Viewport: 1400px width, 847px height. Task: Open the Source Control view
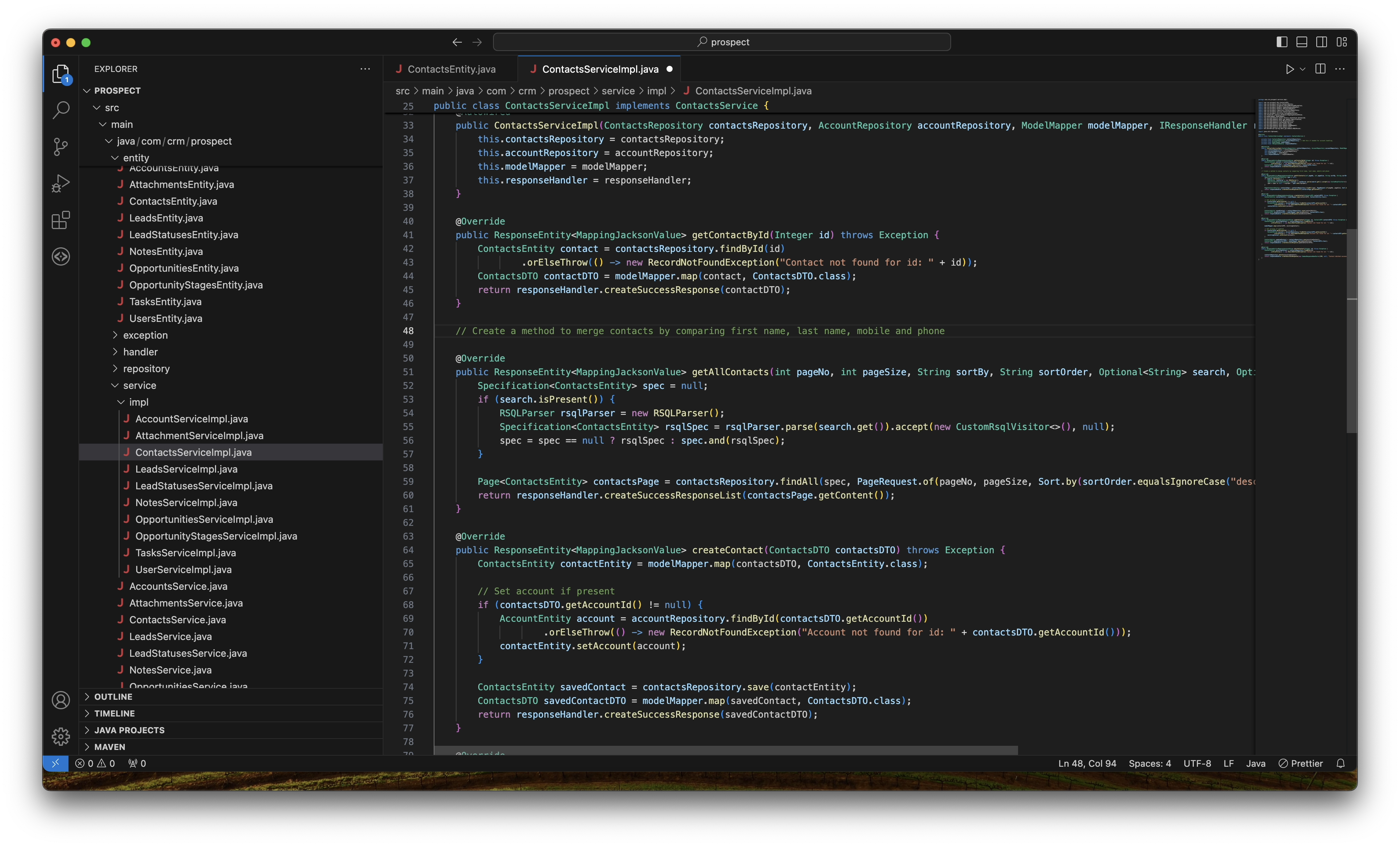[61, 146]
